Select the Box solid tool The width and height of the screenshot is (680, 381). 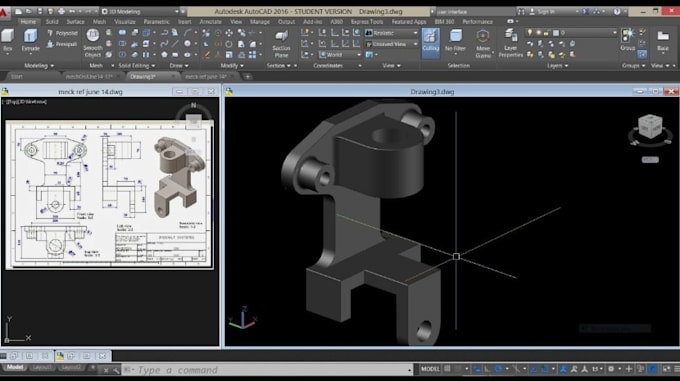pyautogui.click(x=8, y=40)
